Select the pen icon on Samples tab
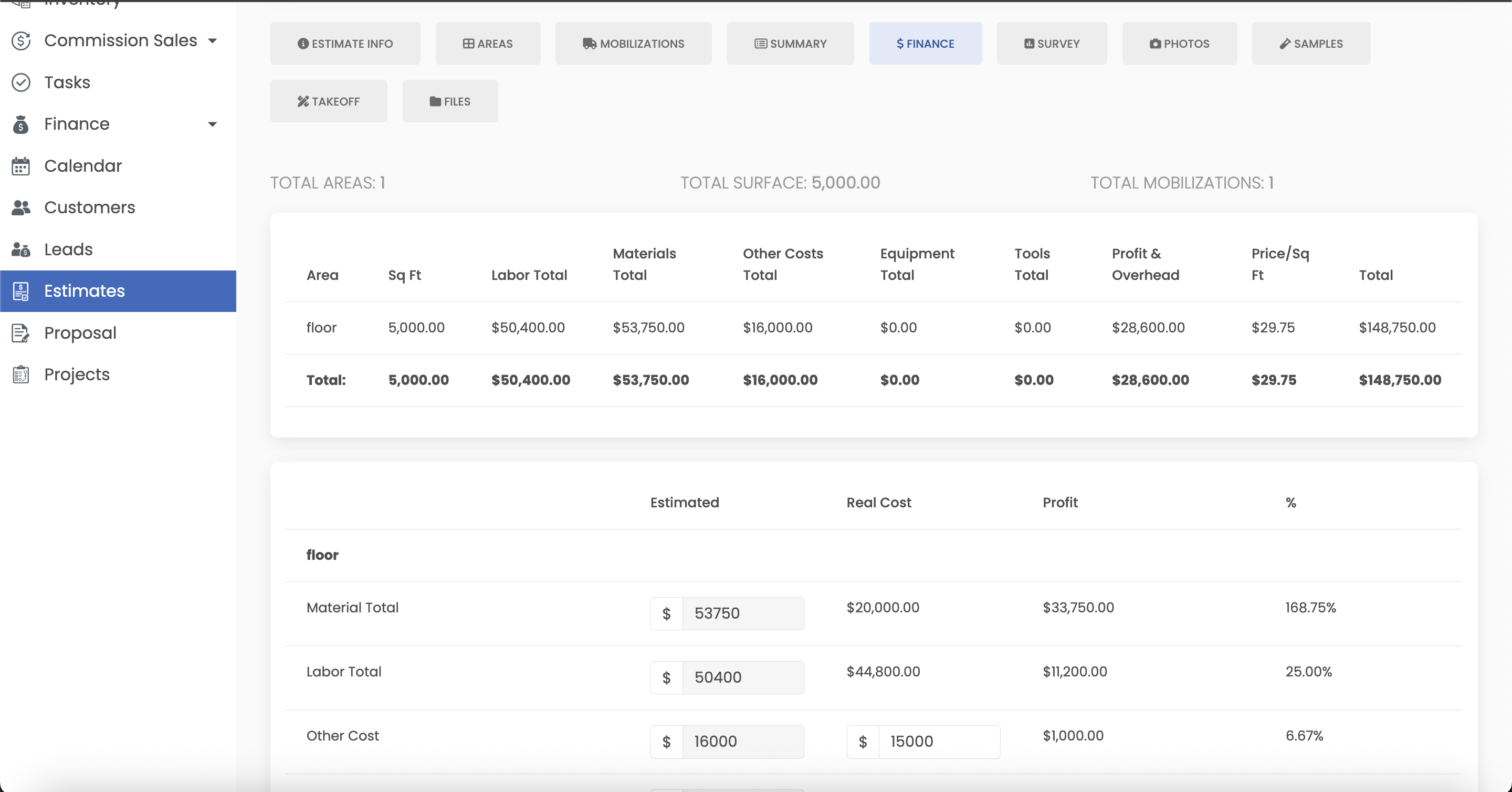 click(1284, 43)
